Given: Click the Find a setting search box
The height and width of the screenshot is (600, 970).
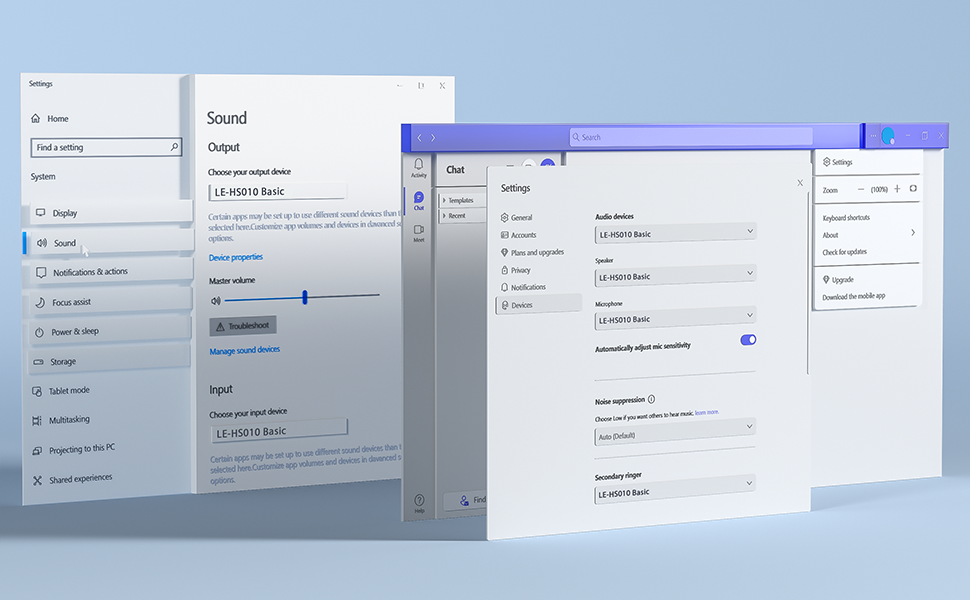Looking at the screenshot, I should (x=106, y=147).
